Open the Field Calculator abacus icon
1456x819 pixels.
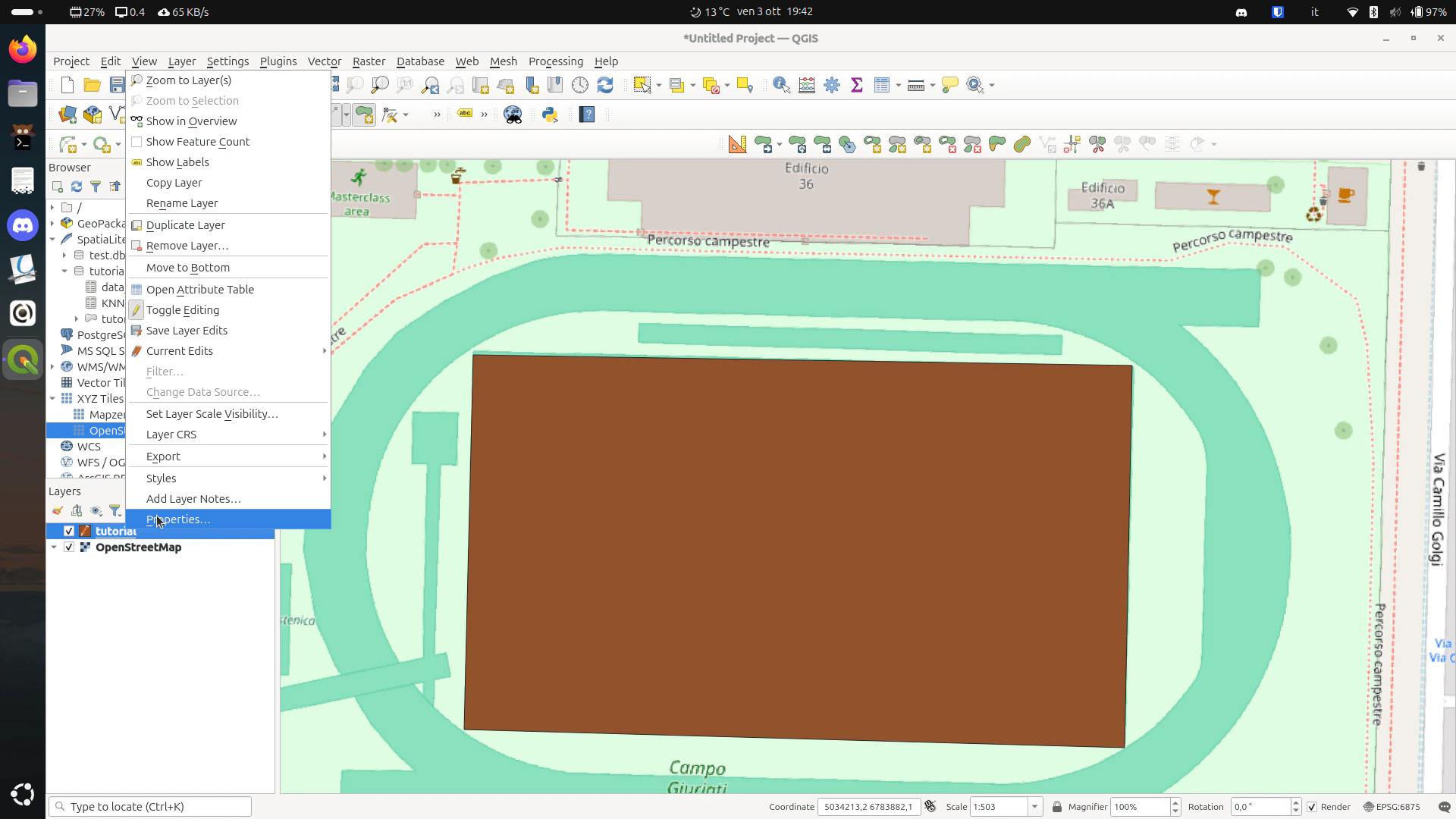pyautogui.click(x=807, y=85)
